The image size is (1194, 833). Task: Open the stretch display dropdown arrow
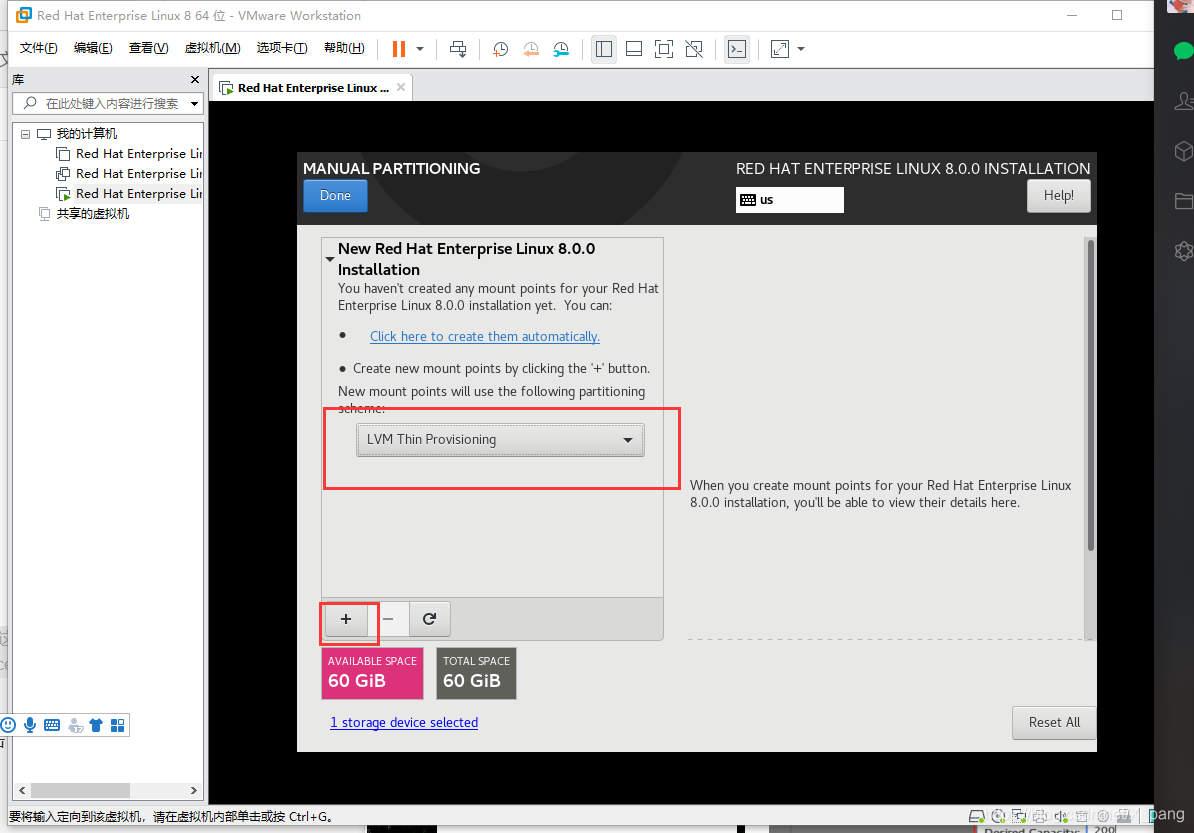801,49
